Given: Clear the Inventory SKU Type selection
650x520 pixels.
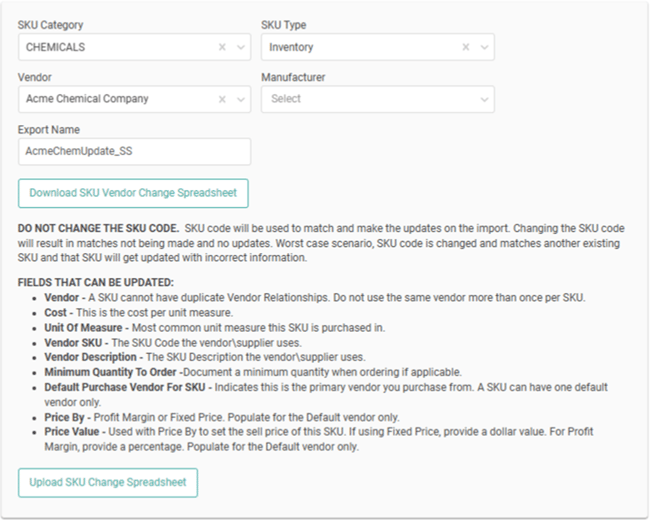Looking at the screenshot, I should [x=465, y=47].
